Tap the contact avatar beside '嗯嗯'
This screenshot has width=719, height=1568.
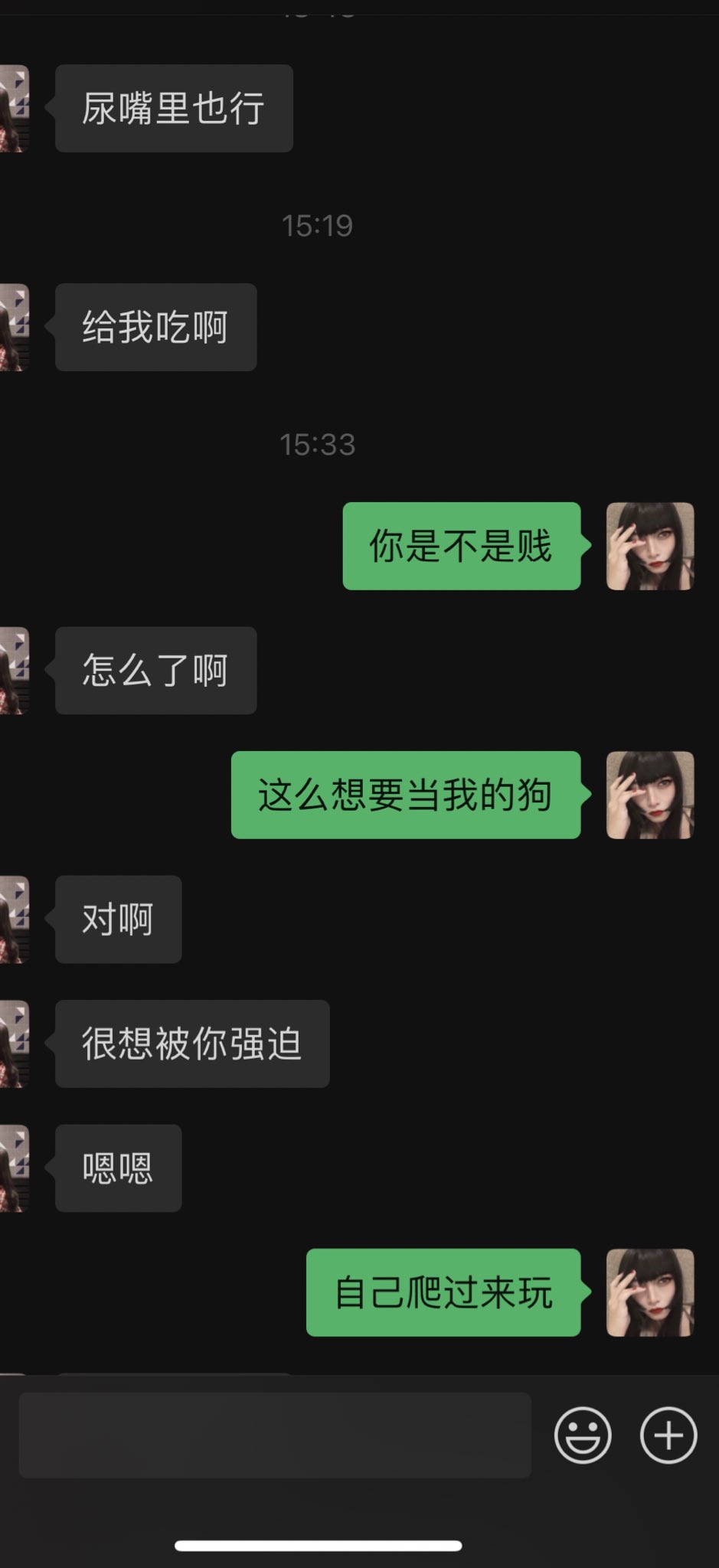click(14, 1168)
